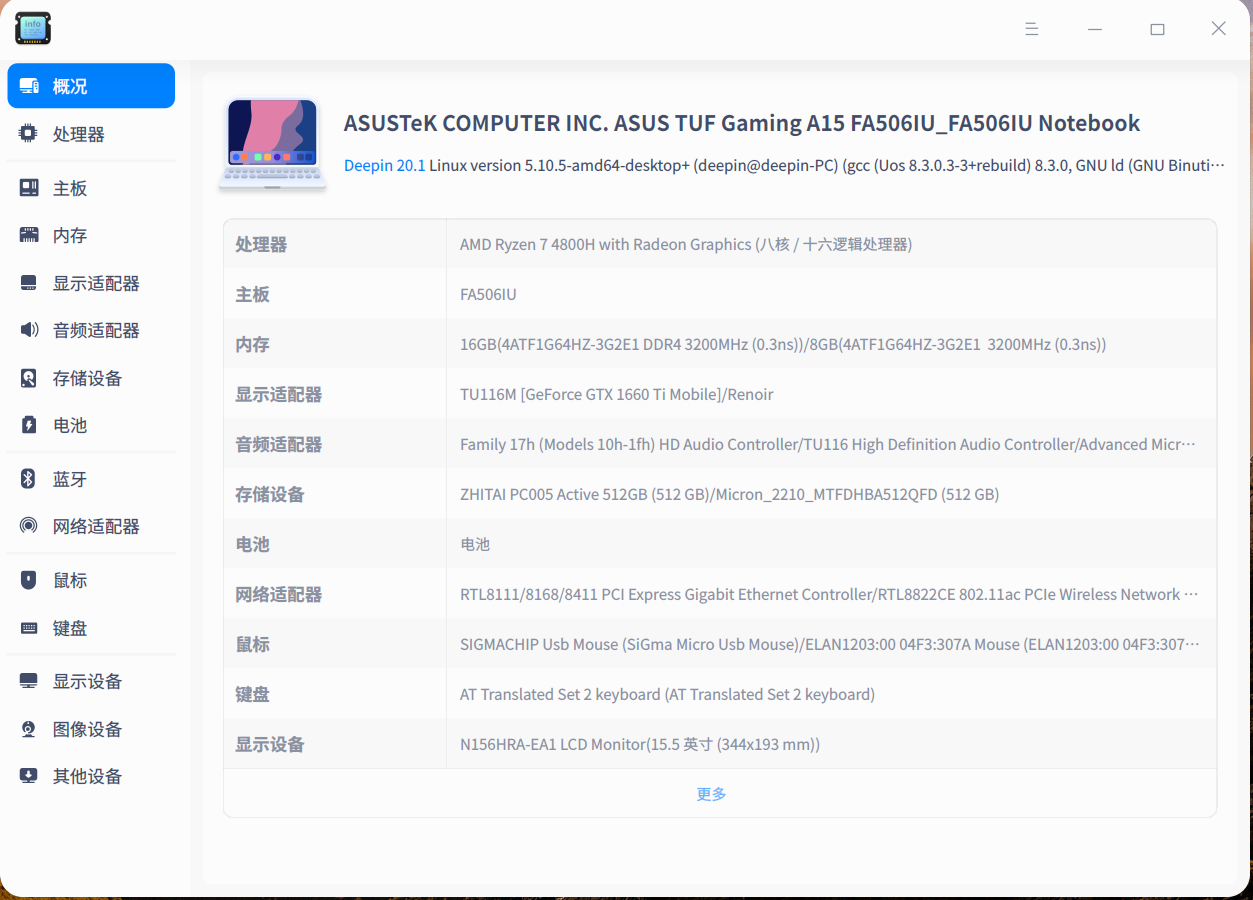1253x900 pixels.
Task: Switch to the 主板 sidebar label
Action: [x=70, y=188]
